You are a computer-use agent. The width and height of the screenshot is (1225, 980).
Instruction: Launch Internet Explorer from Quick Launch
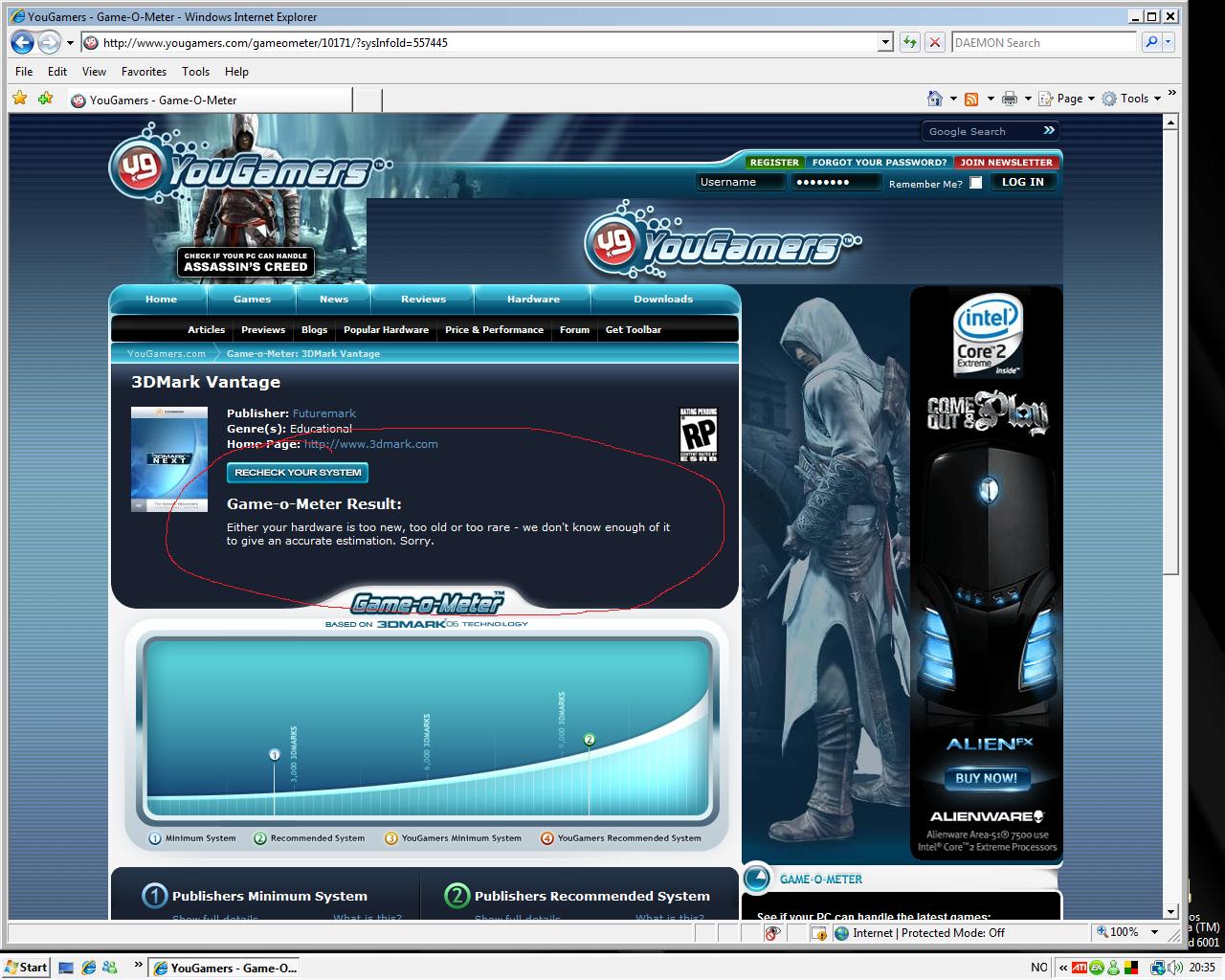[88, 968]
